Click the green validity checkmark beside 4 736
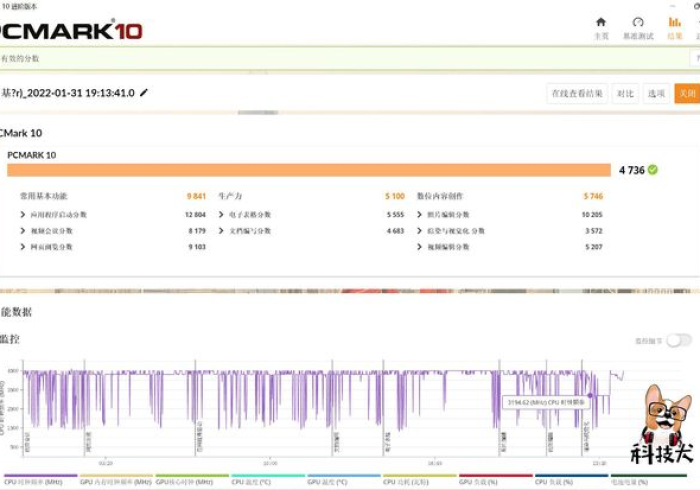The width and height of the screenshot is (700, 490). pyautogui.click(x=653, y=170)
